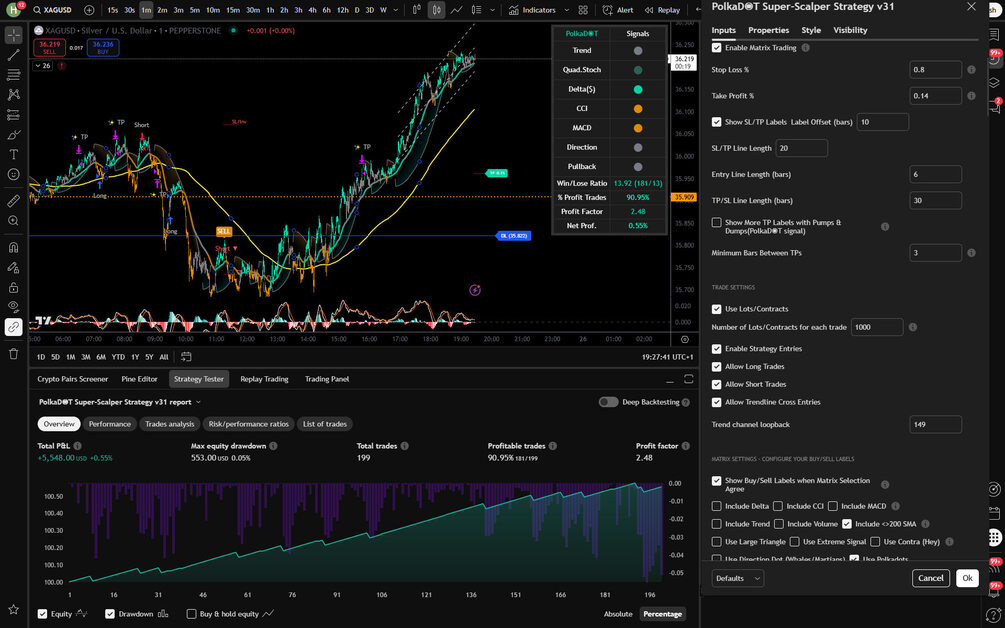Viewport: 1005px width, 628px height.
Task: Select the crosshair cursor tool
Action: (x=13, y=35)
